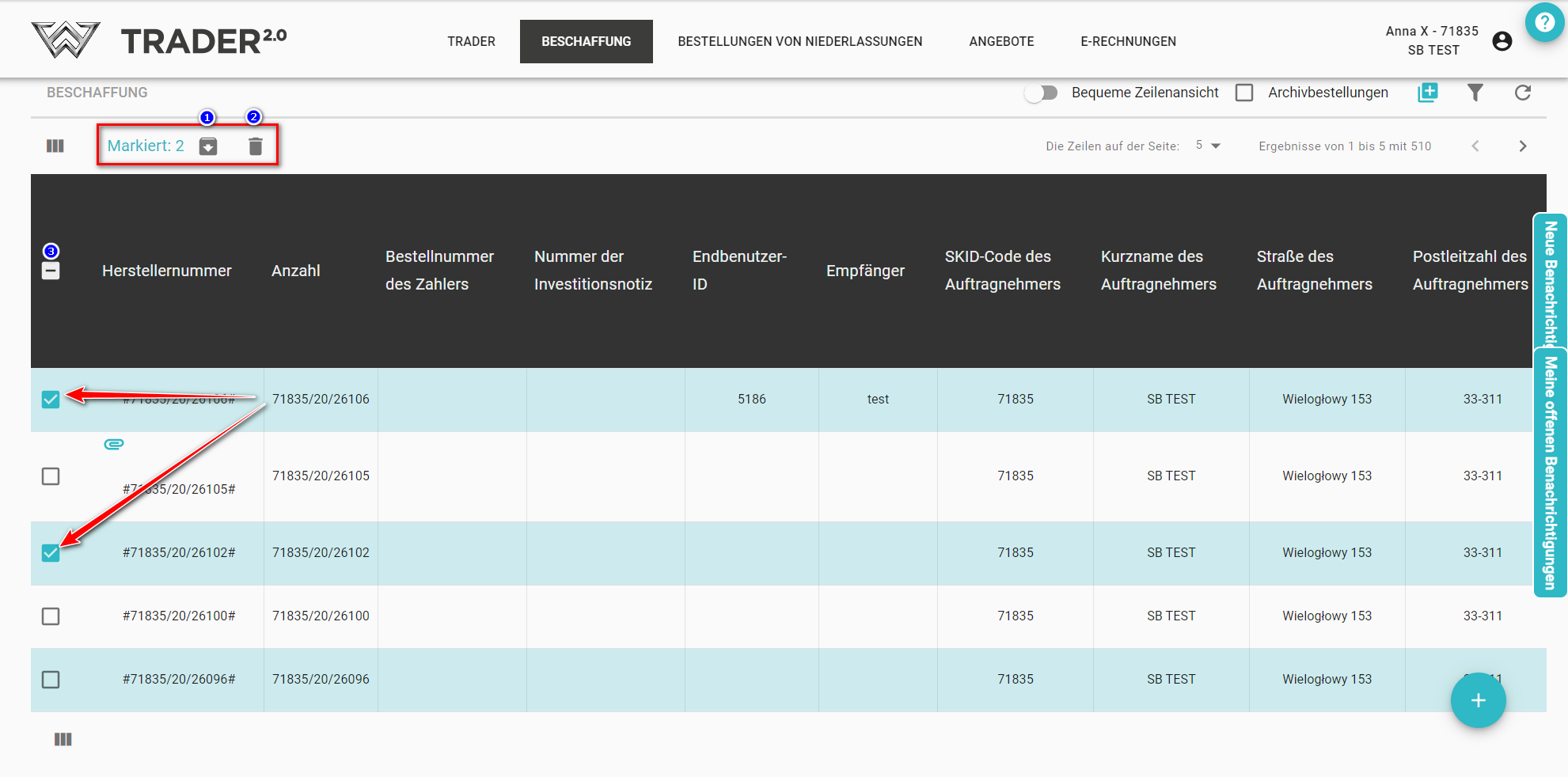
Task: Toggle Bequeme Zeilenansicht switch
Action: pyautogui.click(x=1042, y=93)
